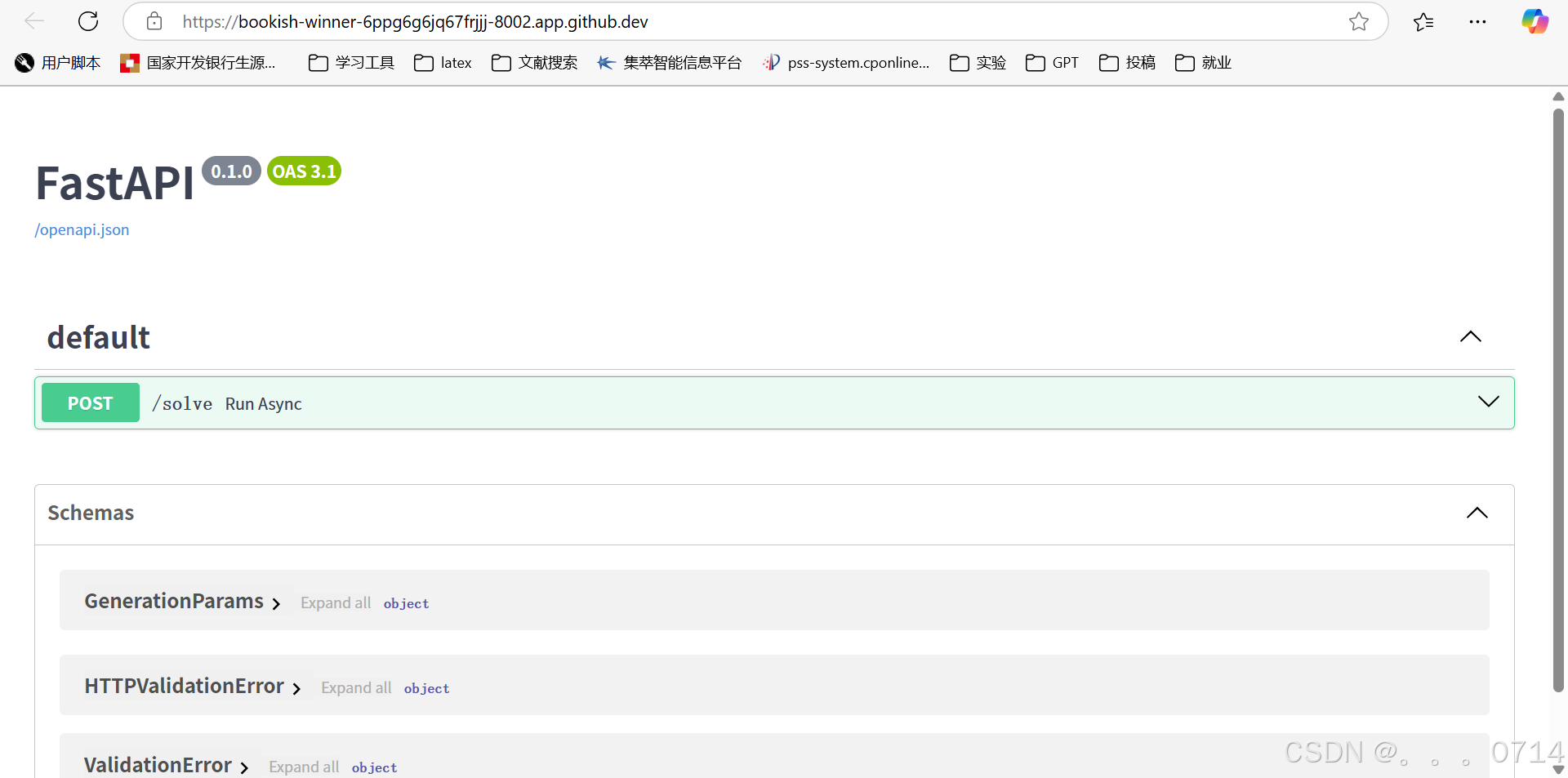Open the 投稿 bookmark folder
This screenshot has width=1568, height=778.
point(1127,63)
